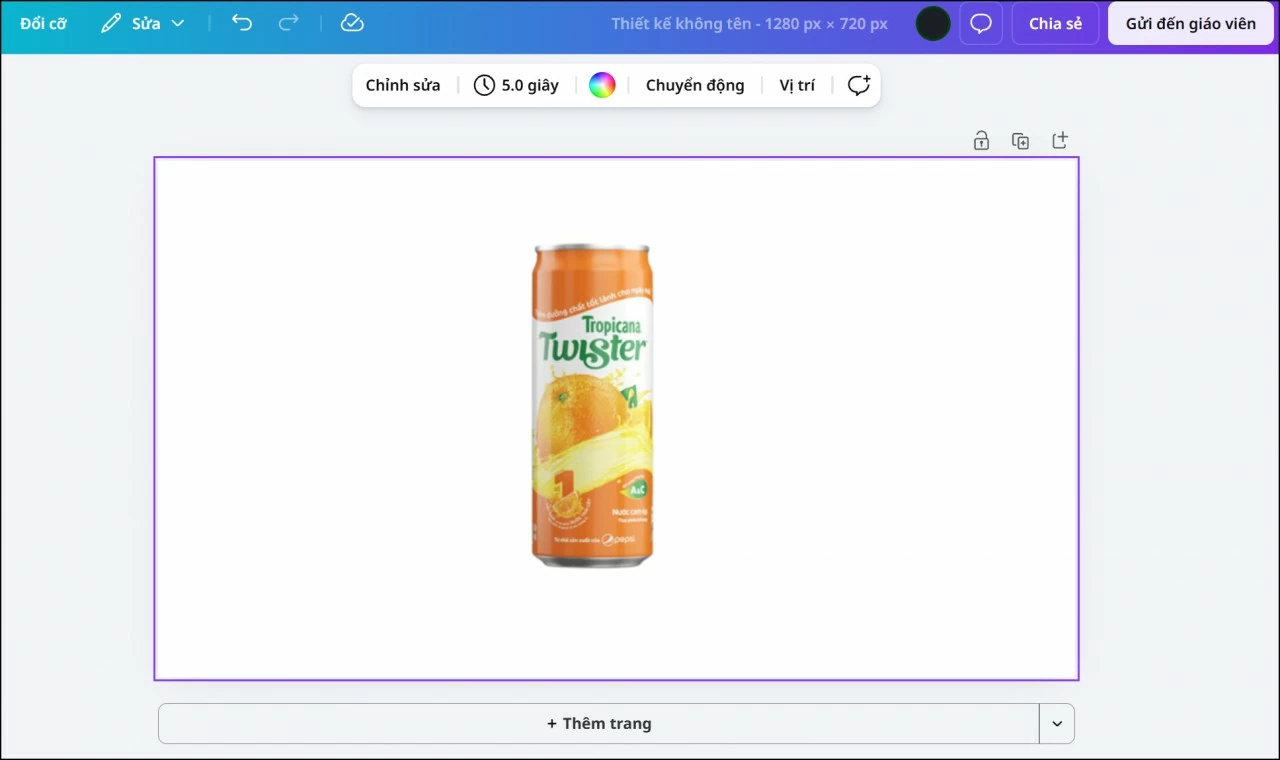This screenshot has width=1280, height=760.
Task: Click the undo arrow icon
Action: click(x=242, y=23)
